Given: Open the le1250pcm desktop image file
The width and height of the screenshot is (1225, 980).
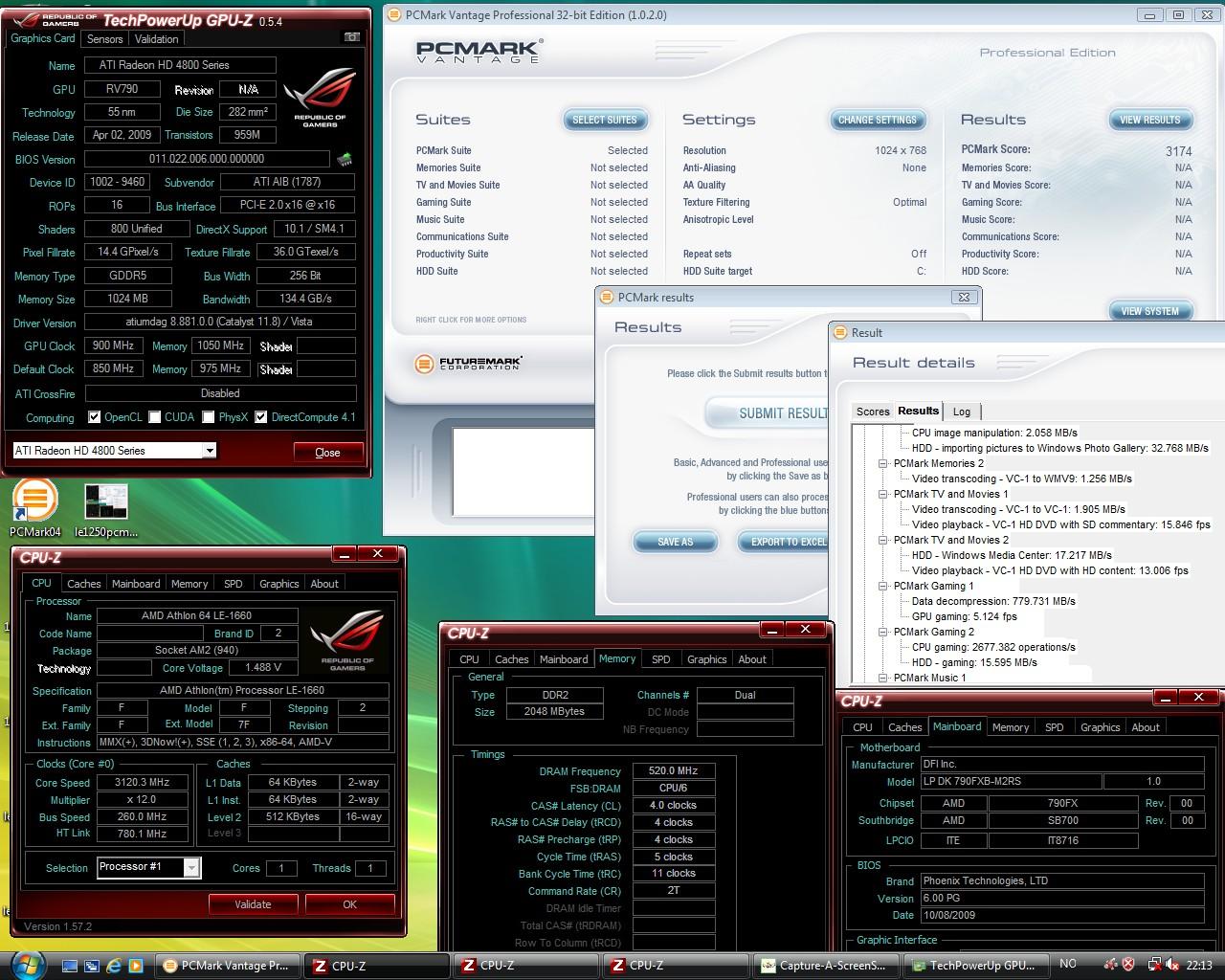Looking at the screenshot, I should [x=106, y=509].
